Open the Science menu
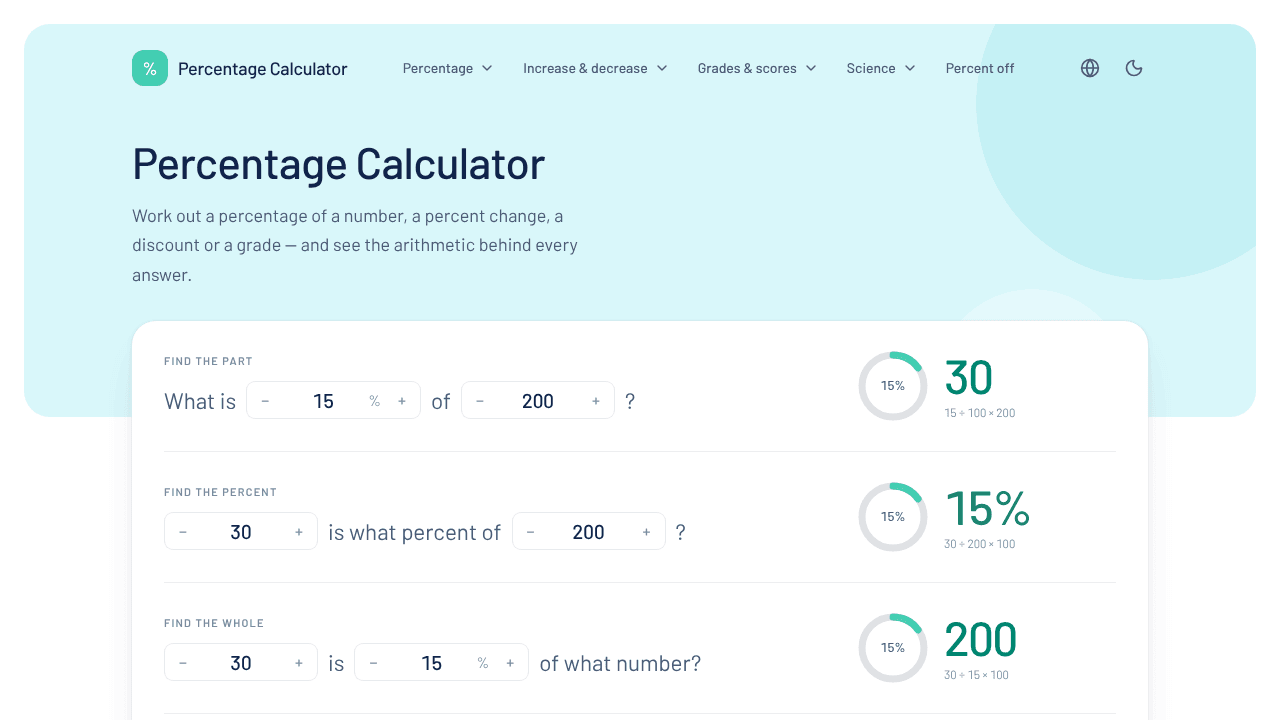Viewport: 1280px width, 720px height. pyautogui.click(x=881, y=68)
